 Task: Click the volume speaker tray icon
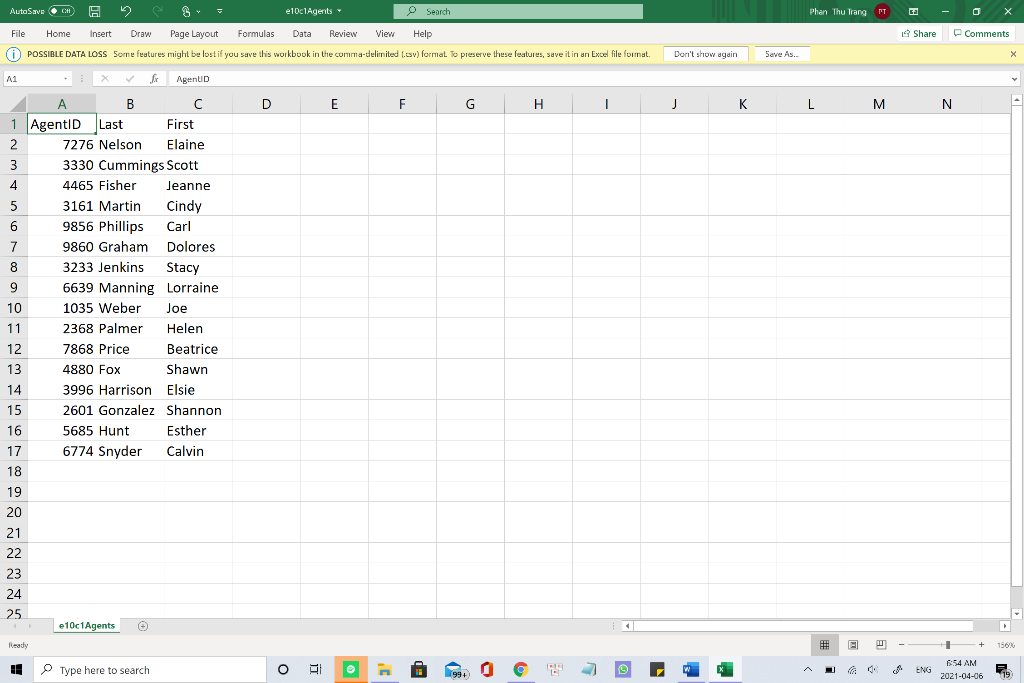point(872,670)
